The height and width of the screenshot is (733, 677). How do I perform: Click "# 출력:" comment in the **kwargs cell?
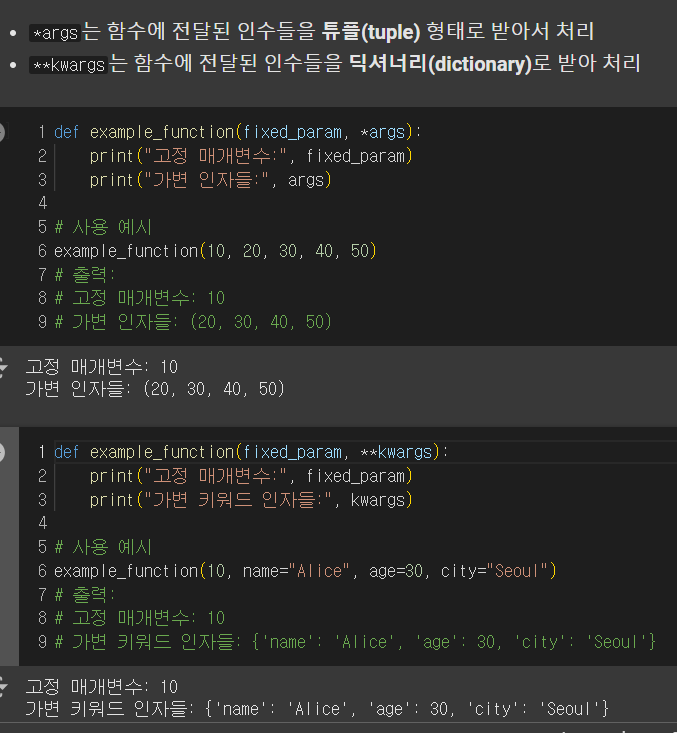pyautogui.click(x=85, y=595)
